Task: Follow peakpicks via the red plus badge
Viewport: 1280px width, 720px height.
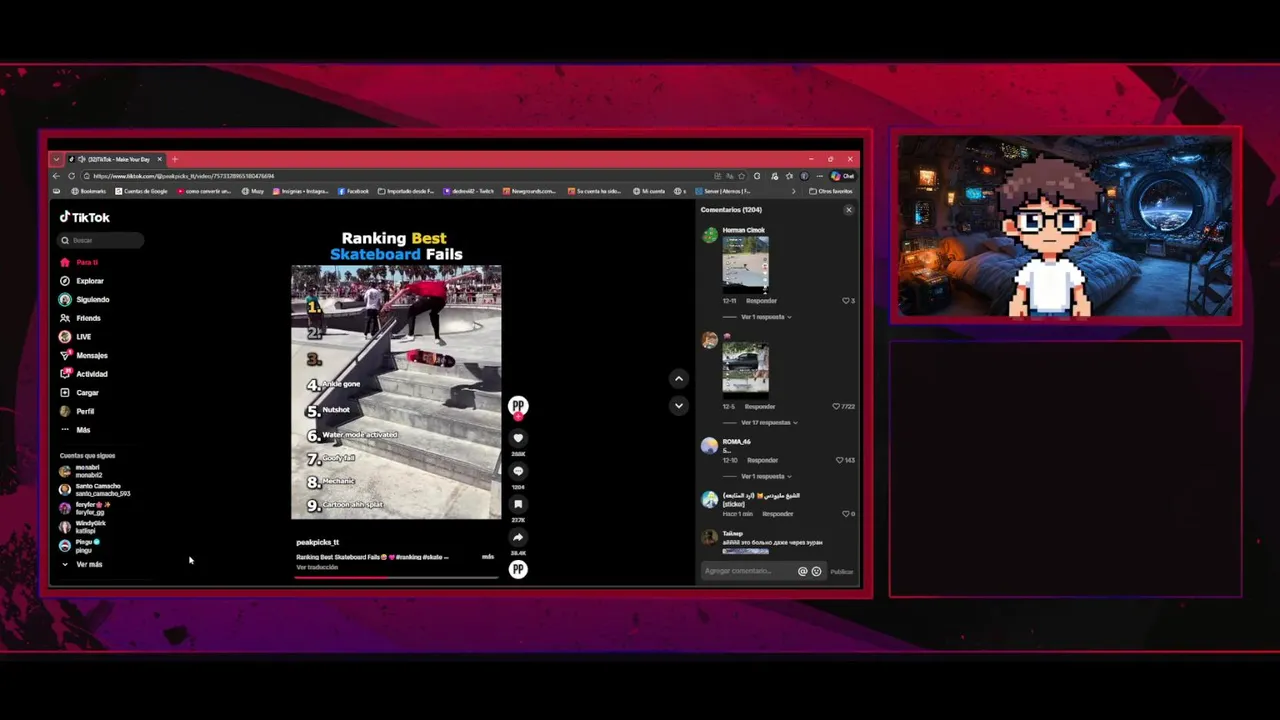Action: click(518, 416)
